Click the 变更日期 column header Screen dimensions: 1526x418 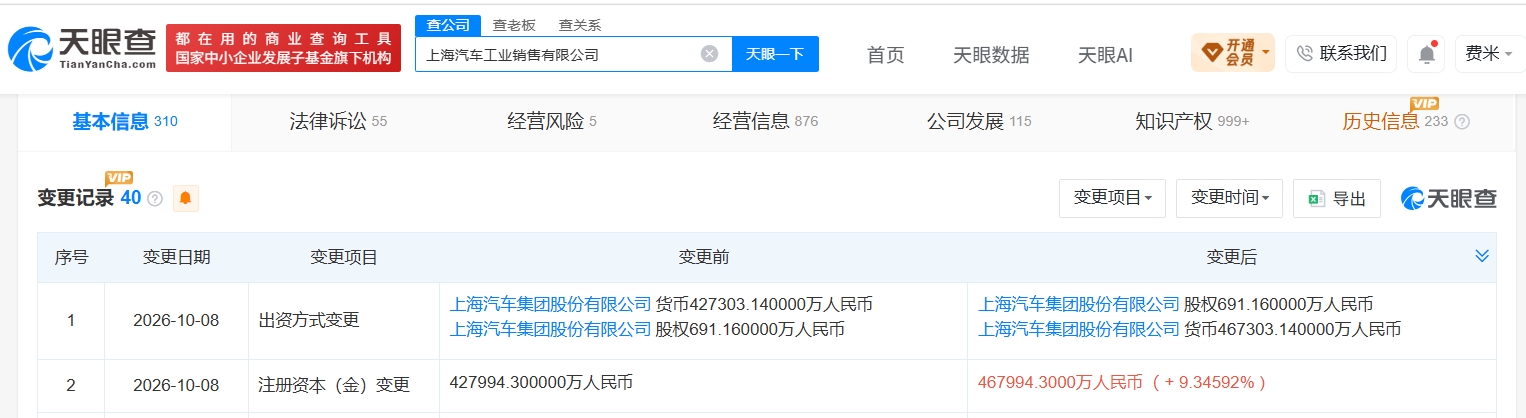pos(177,257)
